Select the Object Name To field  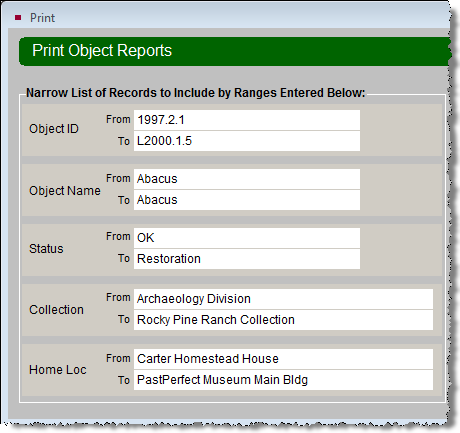coord(247,200)
